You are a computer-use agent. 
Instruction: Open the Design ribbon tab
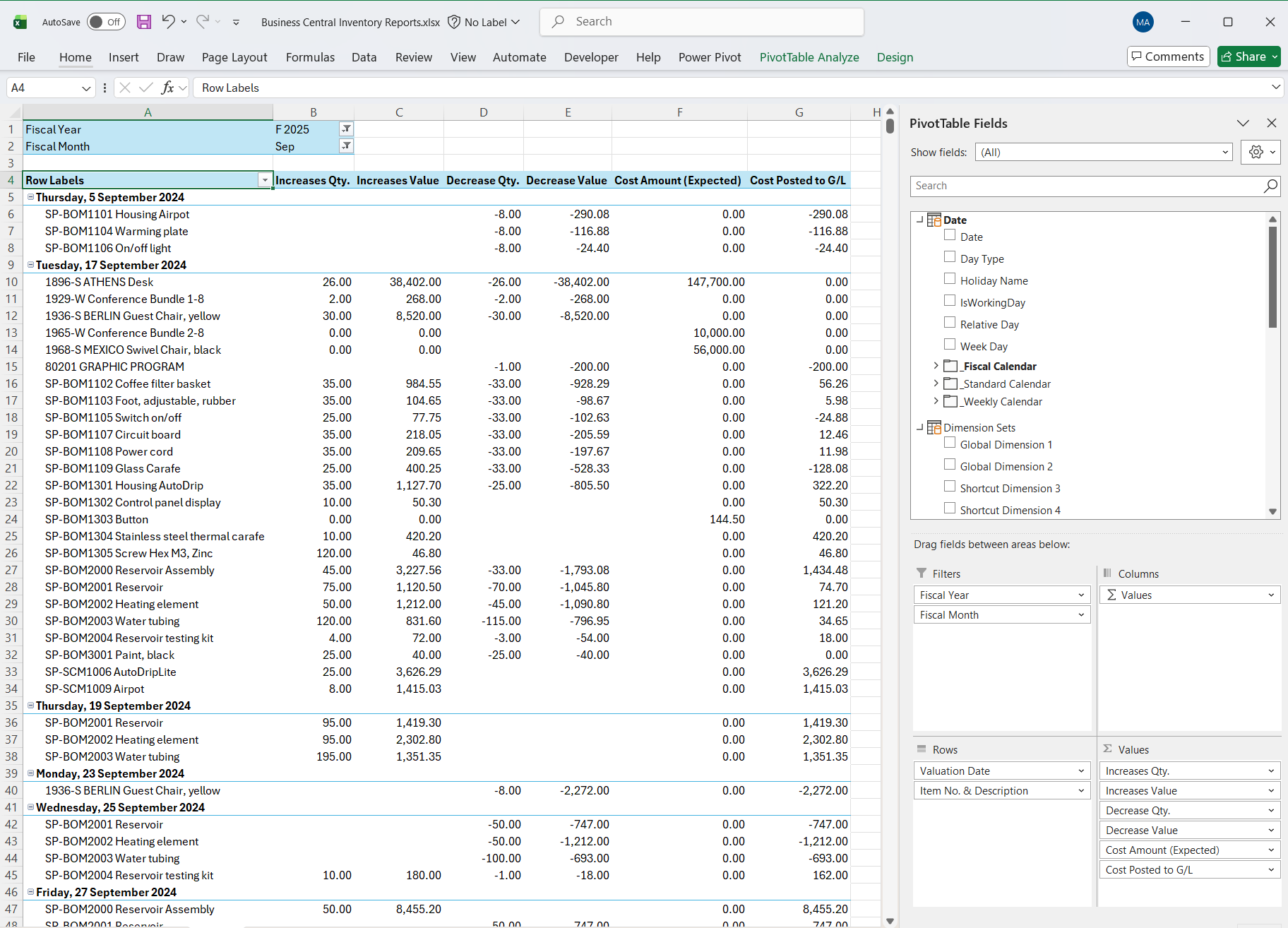pos(895,57)
